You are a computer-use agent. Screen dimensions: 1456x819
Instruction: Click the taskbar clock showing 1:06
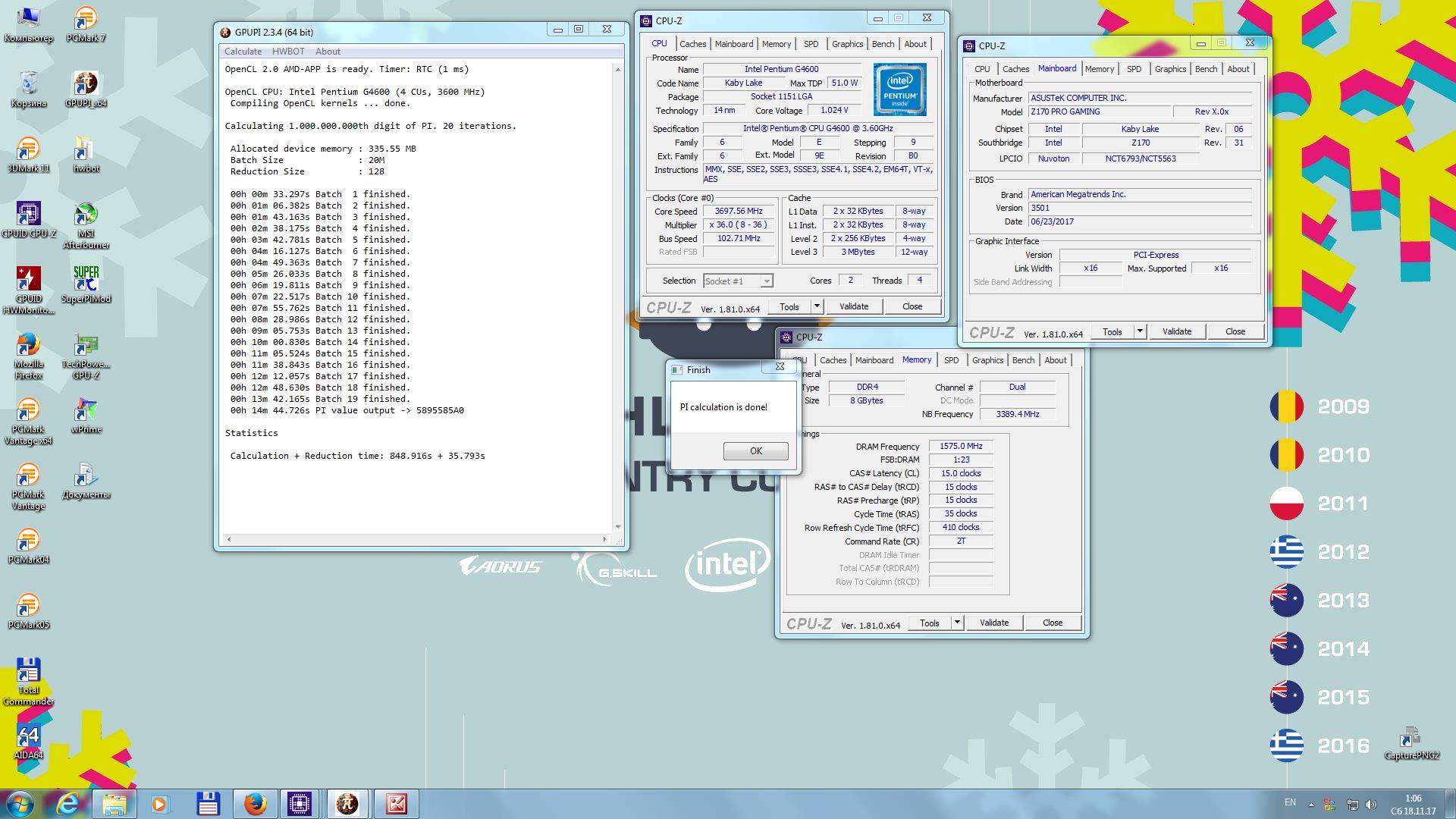tap(1413, 805)
